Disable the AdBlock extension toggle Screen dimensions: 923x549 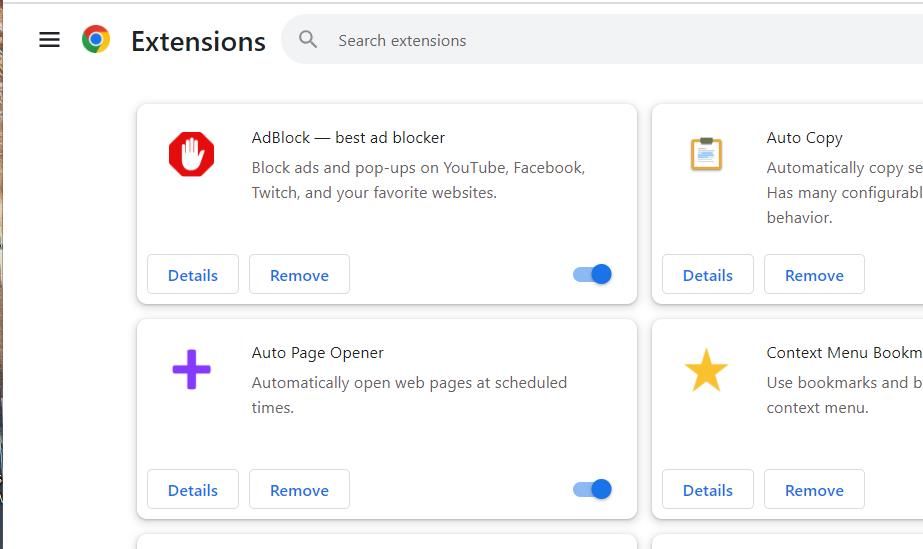point(593,274)
